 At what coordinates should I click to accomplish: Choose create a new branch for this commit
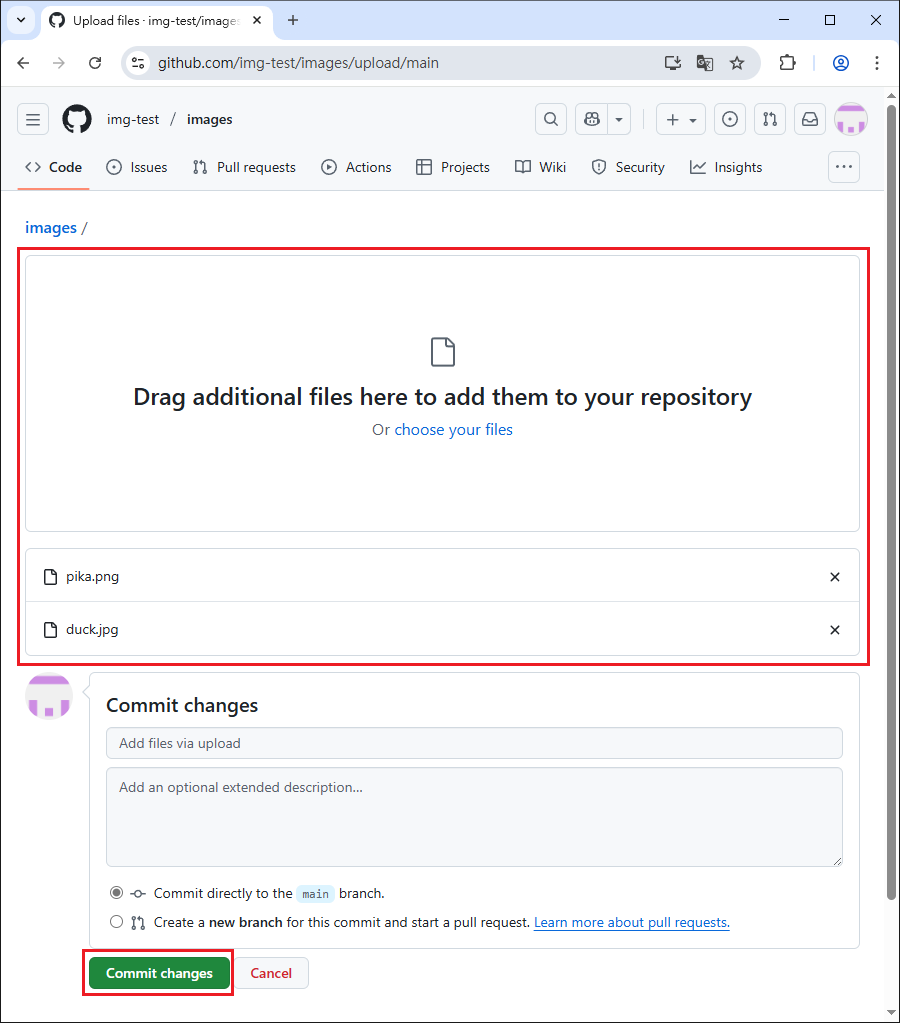[116, 921]
